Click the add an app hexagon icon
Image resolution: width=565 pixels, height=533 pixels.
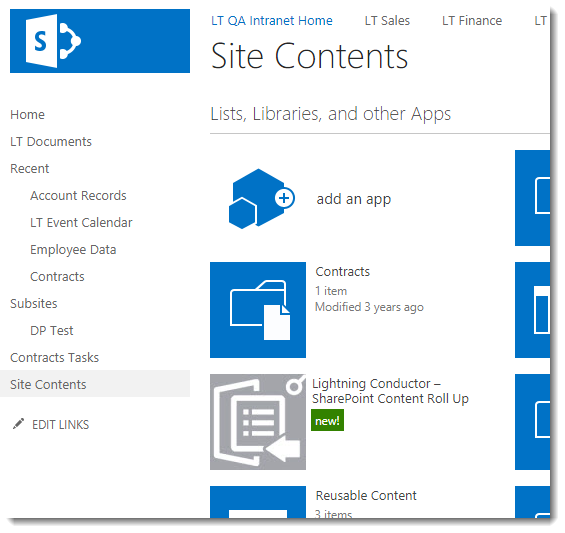click(262, 199)
